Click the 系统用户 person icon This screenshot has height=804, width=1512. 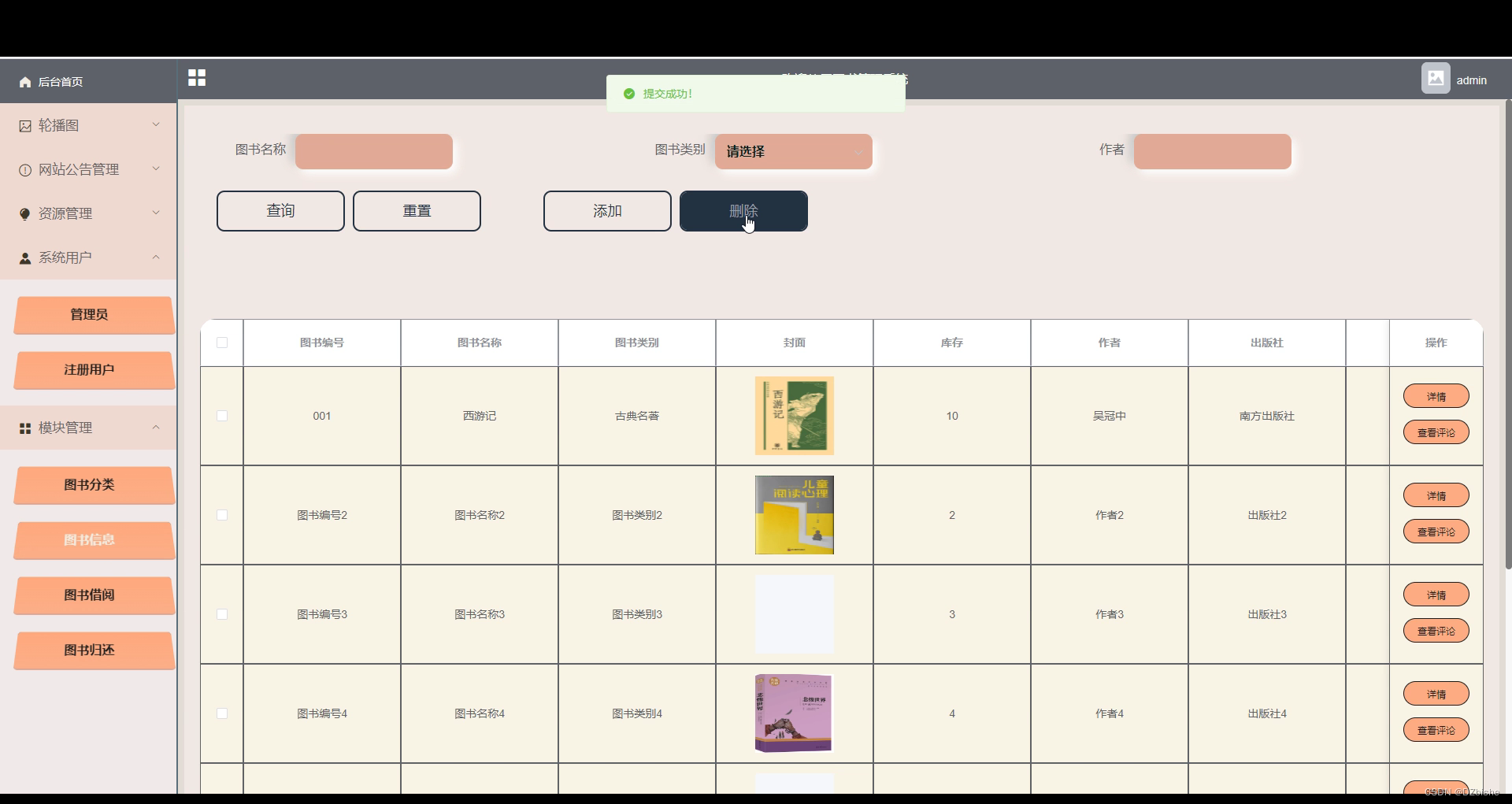pos(23,258)
